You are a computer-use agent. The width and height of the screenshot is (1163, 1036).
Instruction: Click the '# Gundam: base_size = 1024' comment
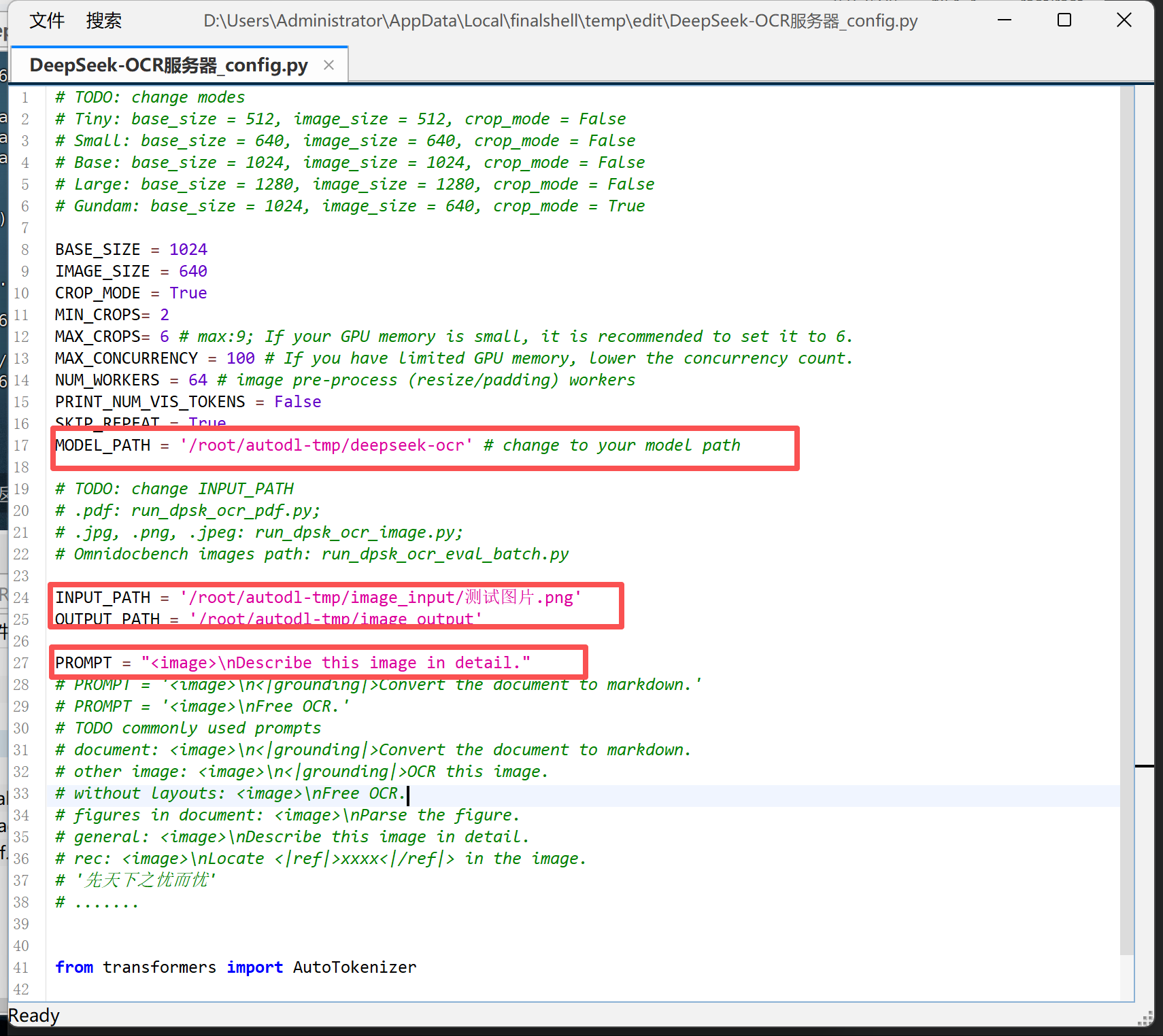(x=350, y=206)
